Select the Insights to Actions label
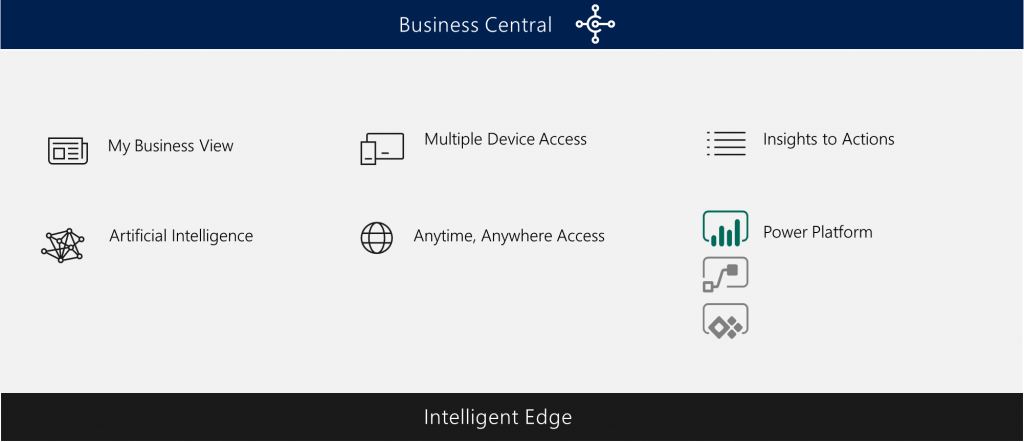This screenshot has height=442, width=1024. (x=829, y=139)
